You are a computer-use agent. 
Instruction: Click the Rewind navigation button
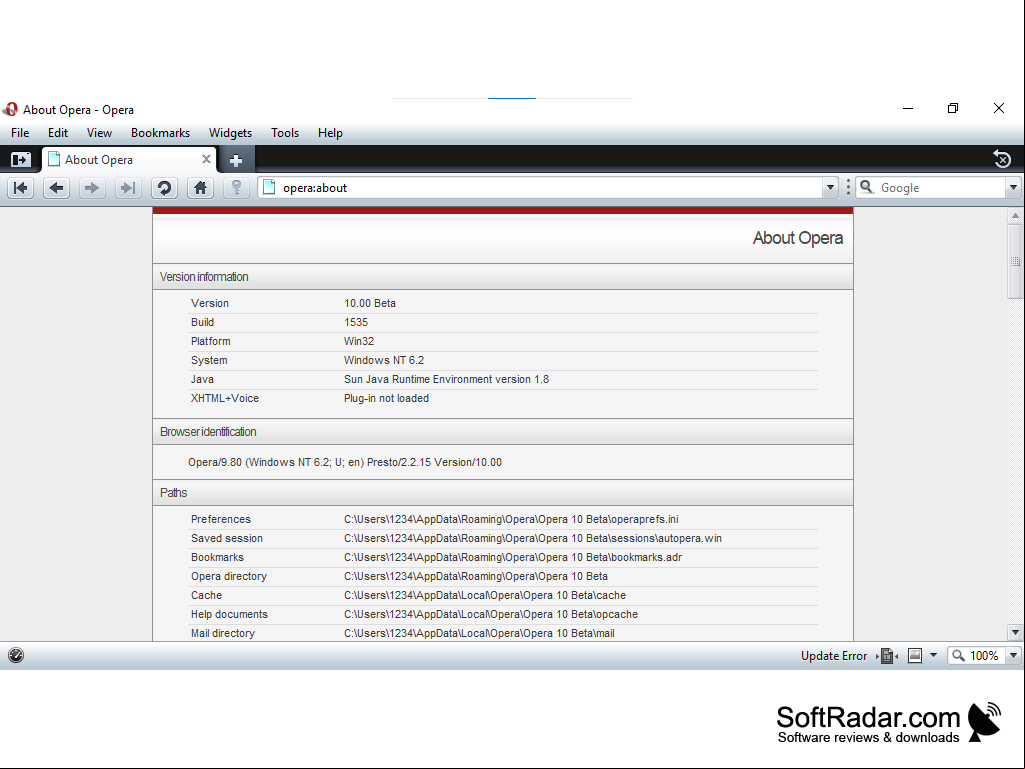coord(21,188)
